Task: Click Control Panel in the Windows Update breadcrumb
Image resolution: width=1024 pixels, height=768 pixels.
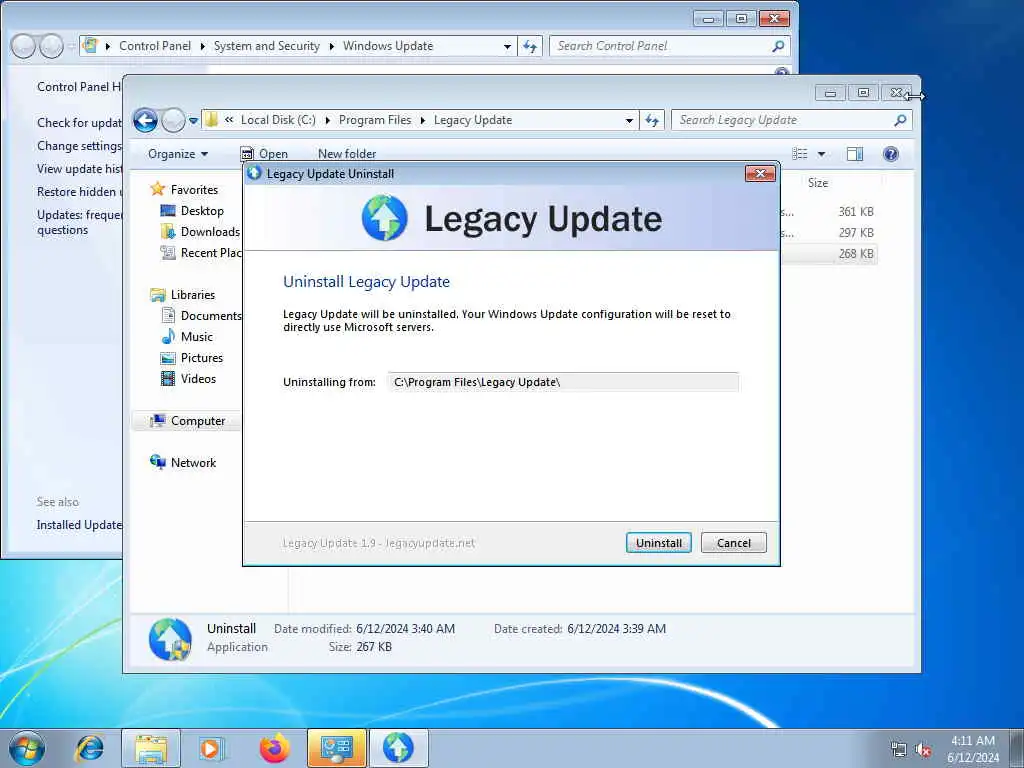Action: point(155,46)
